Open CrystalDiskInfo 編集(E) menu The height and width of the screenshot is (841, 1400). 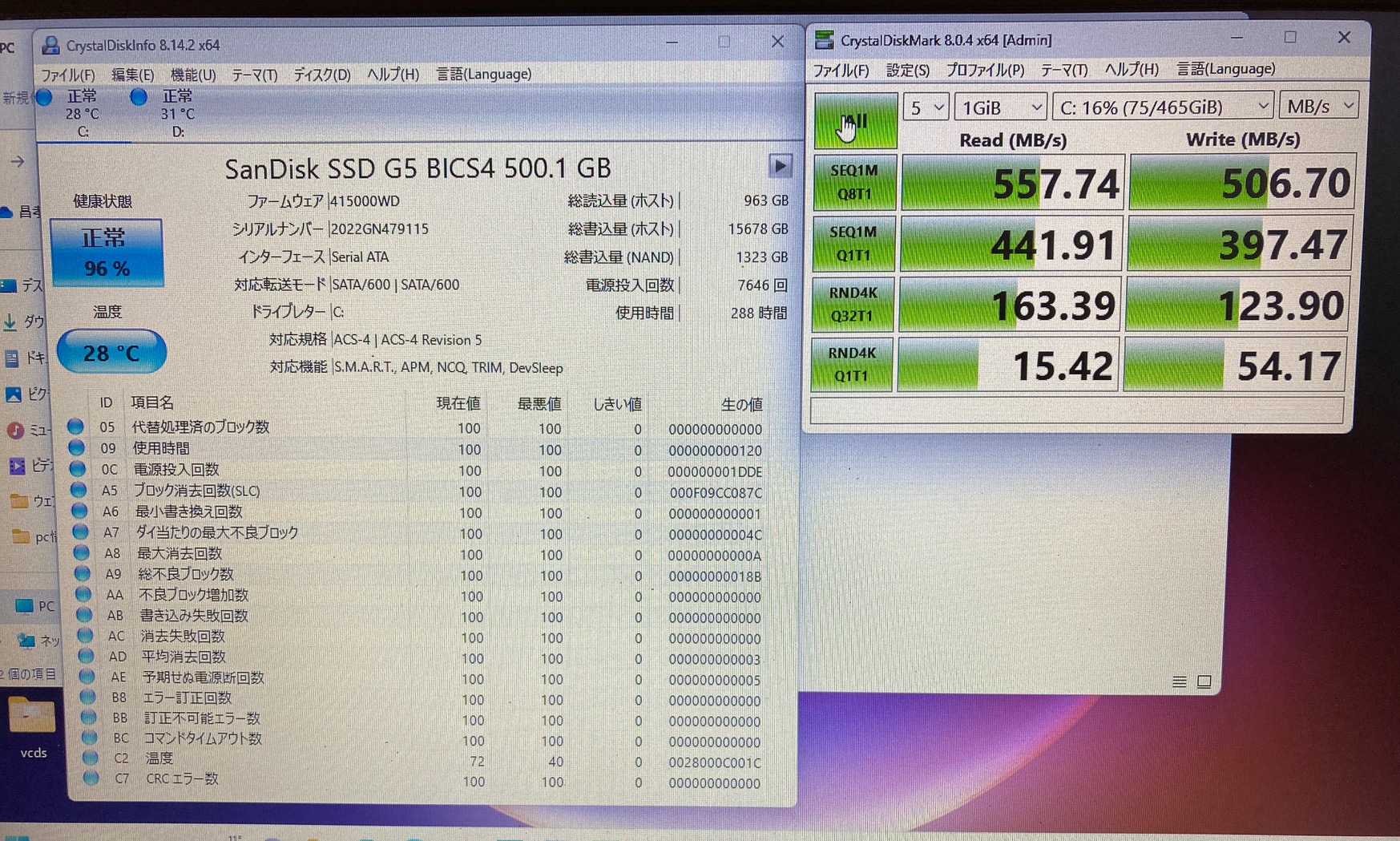pos(132,75)
